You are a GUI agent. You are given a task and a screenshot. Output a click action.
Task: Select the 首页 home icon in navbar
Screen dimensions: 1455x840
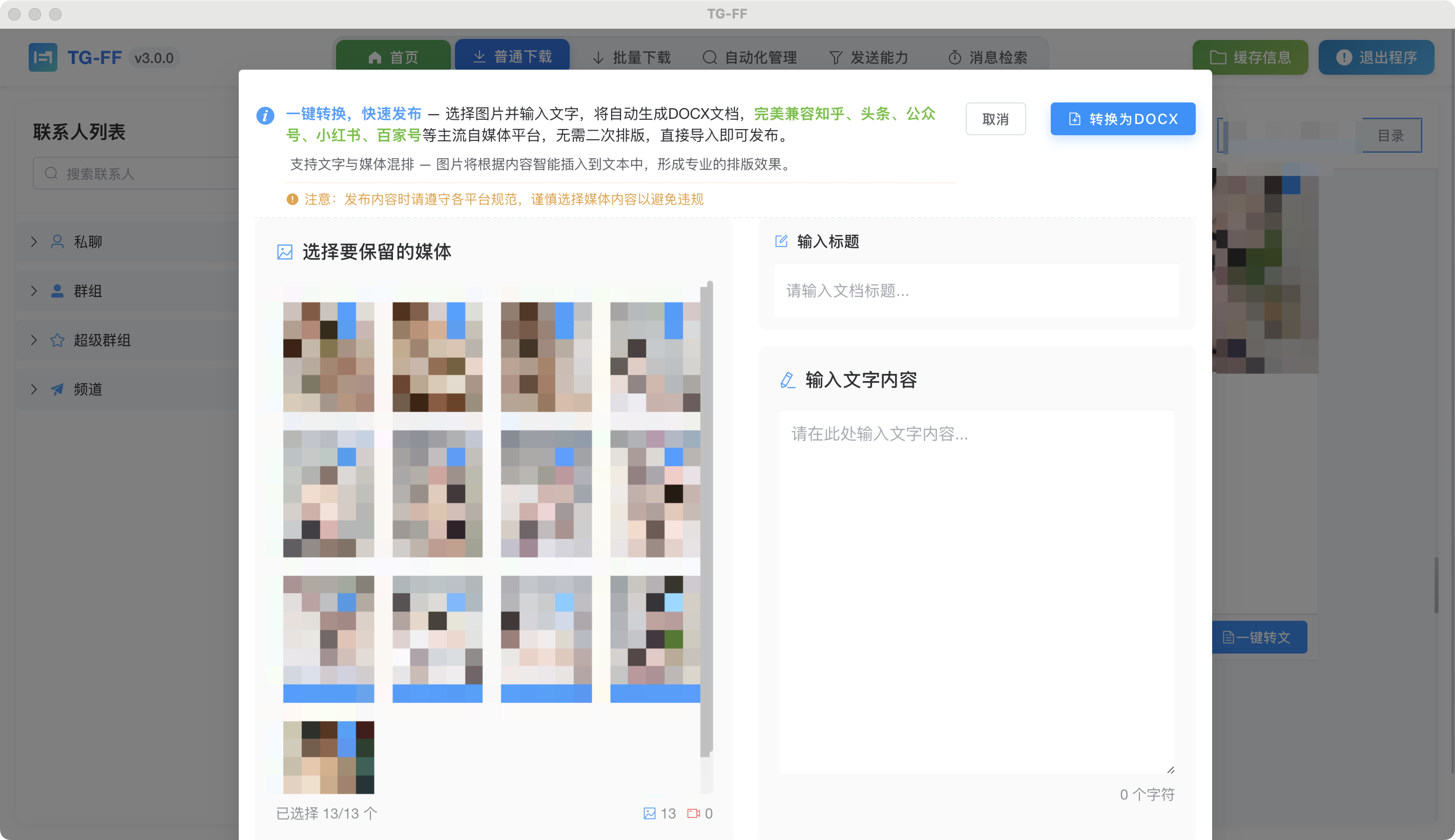[x=375, y=56]
